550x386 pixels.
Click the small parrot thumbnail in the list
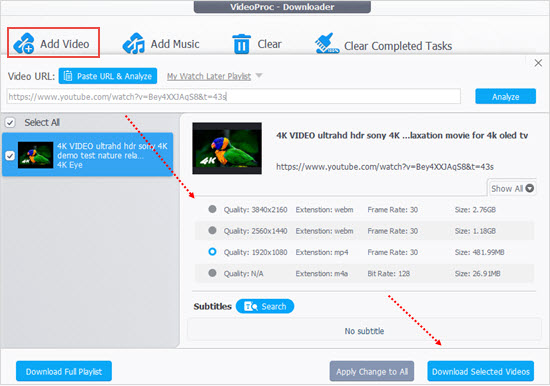[35, 155]
